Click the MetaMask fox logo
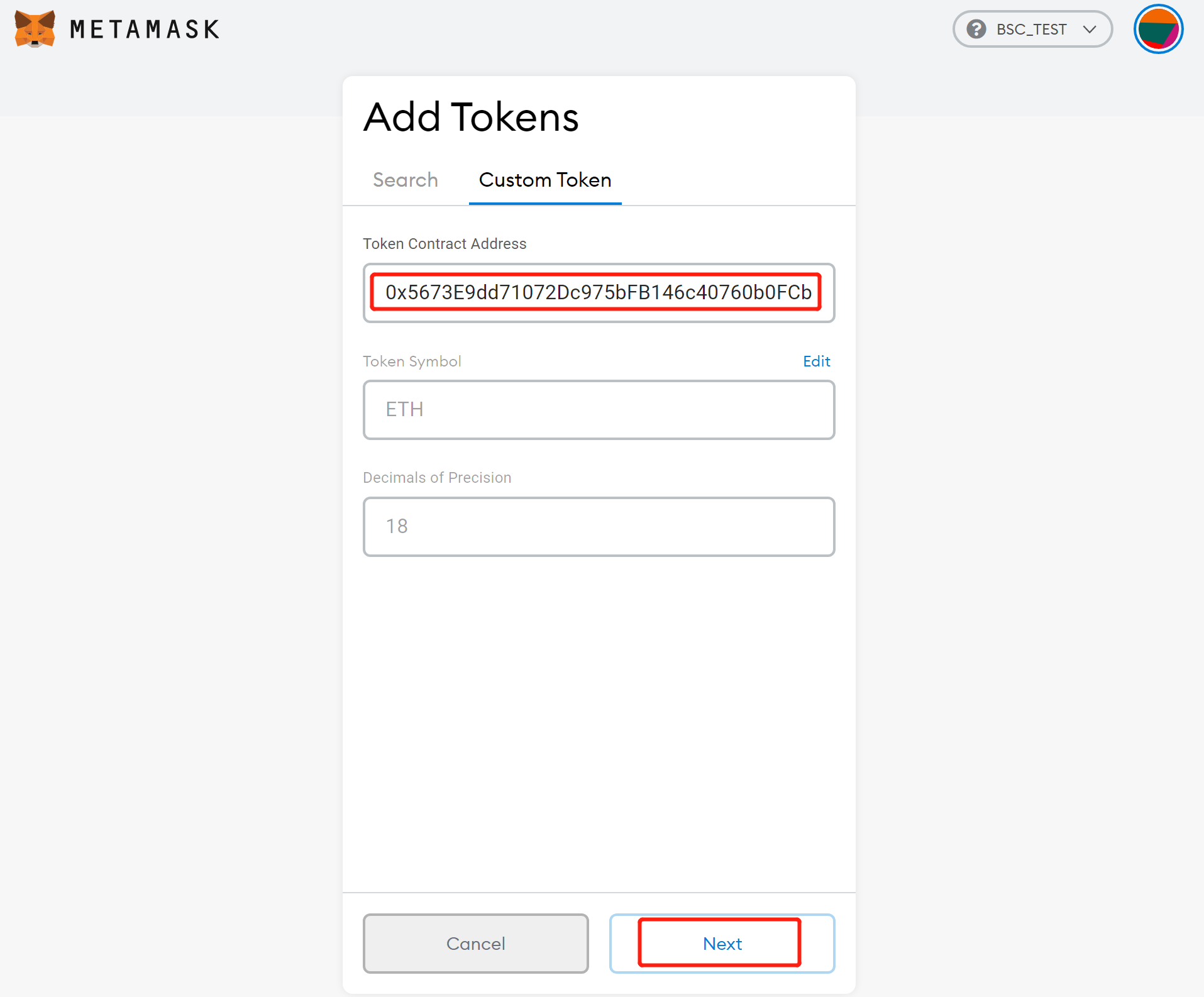 pos(35,29)
